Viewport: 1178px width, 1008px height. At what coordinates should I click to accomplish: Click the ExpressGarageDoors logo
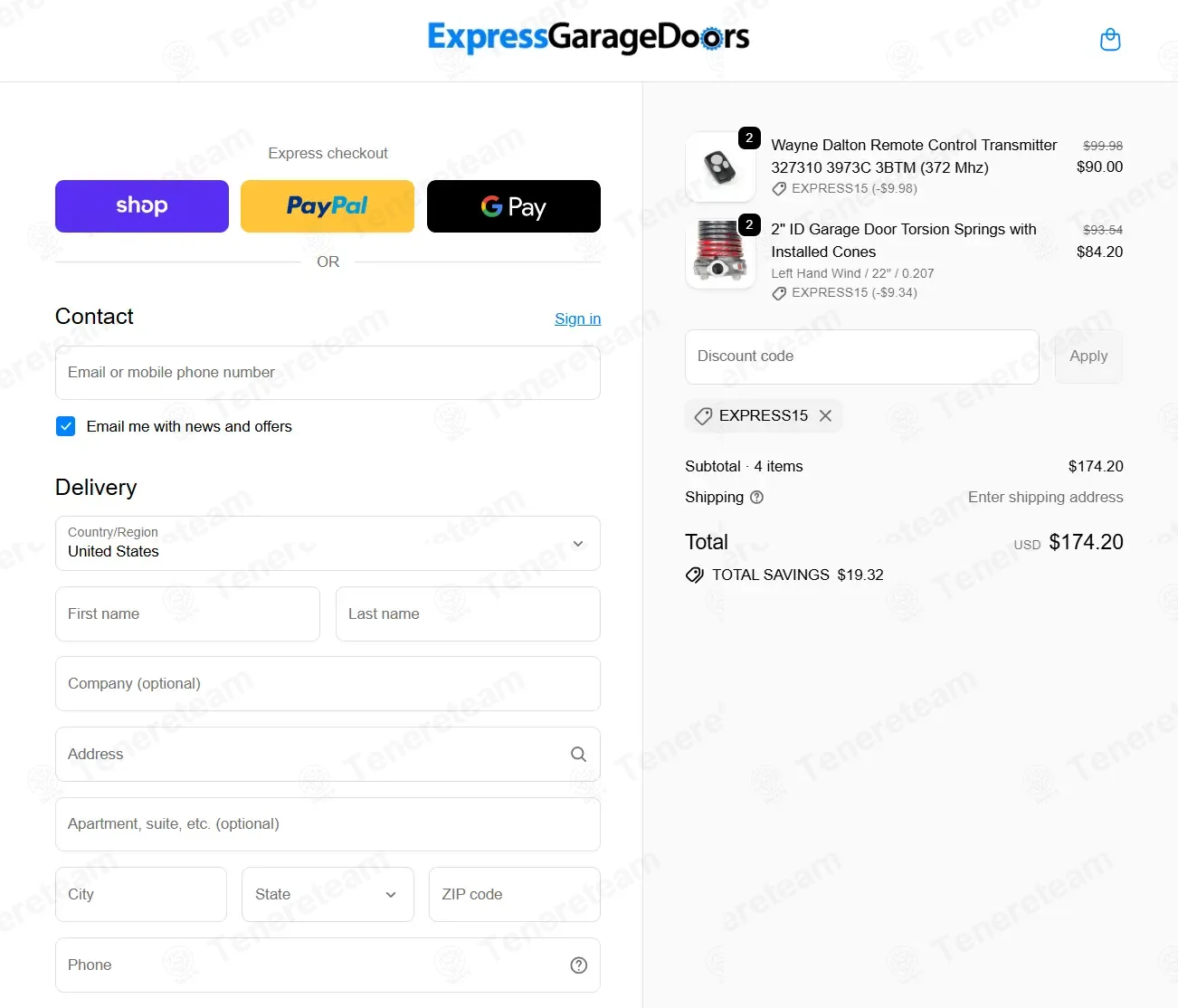[x=588, y=37]
